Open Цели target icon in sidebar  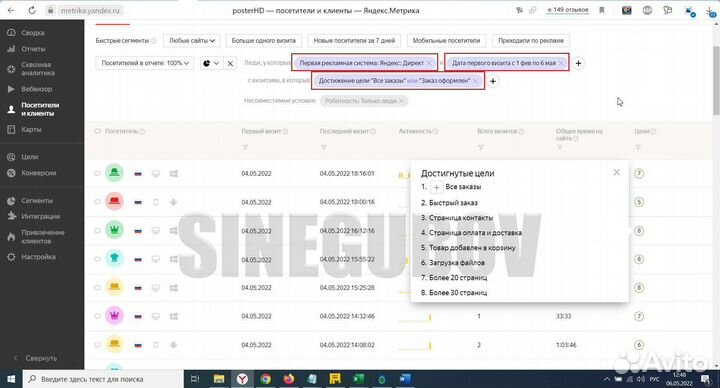[x=11, y=157]
